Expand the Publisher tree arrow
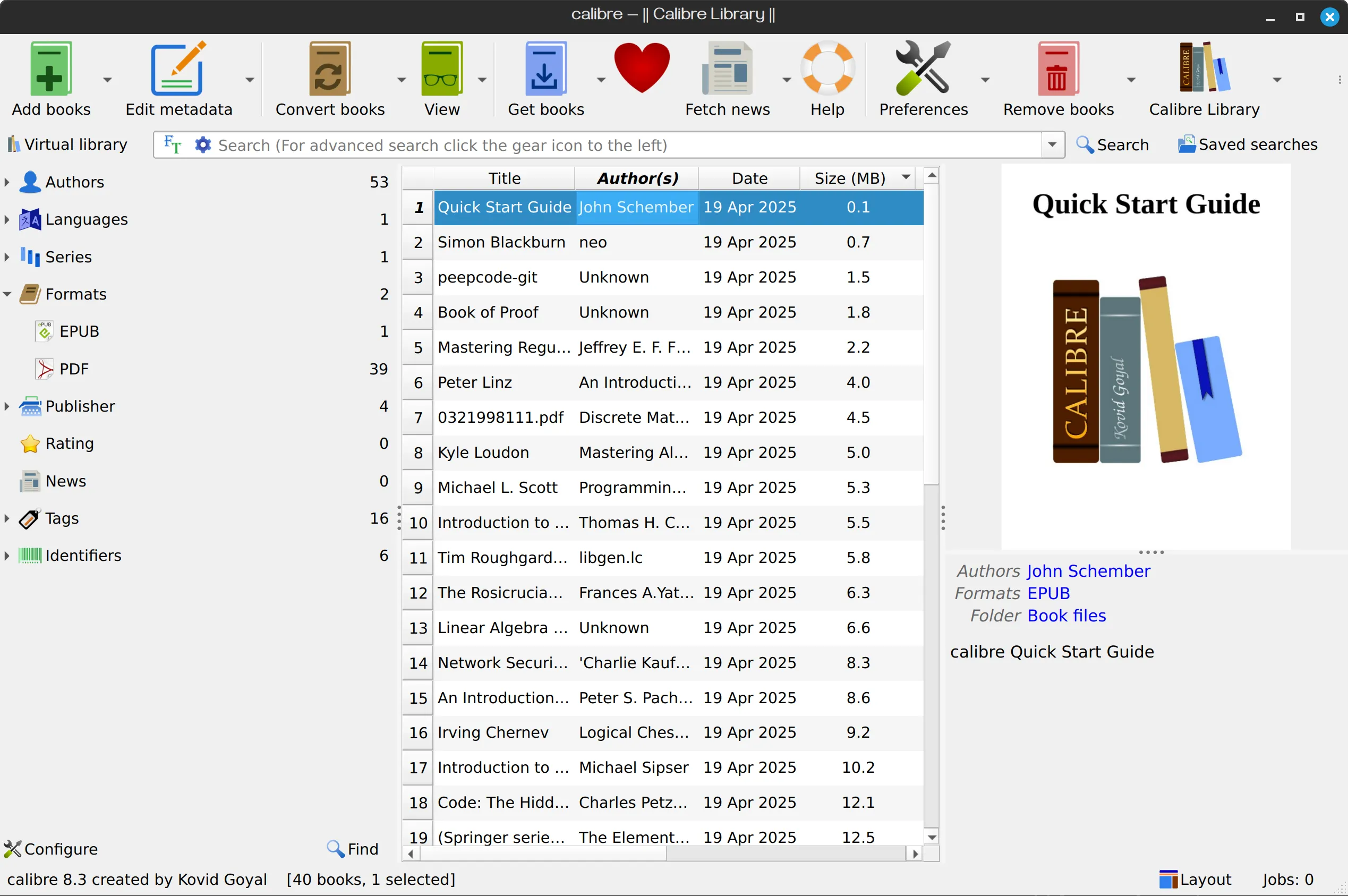The height and width of the screenshot is (896, 1348). [x=7, y=406]
